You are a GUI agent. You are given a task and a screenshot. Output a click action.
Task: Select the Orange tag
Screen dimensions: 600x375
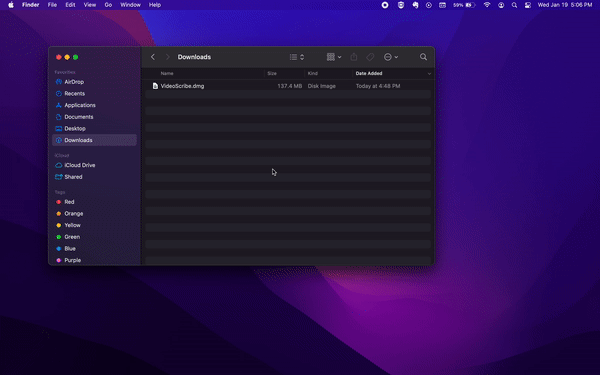(x=94, y=214)
